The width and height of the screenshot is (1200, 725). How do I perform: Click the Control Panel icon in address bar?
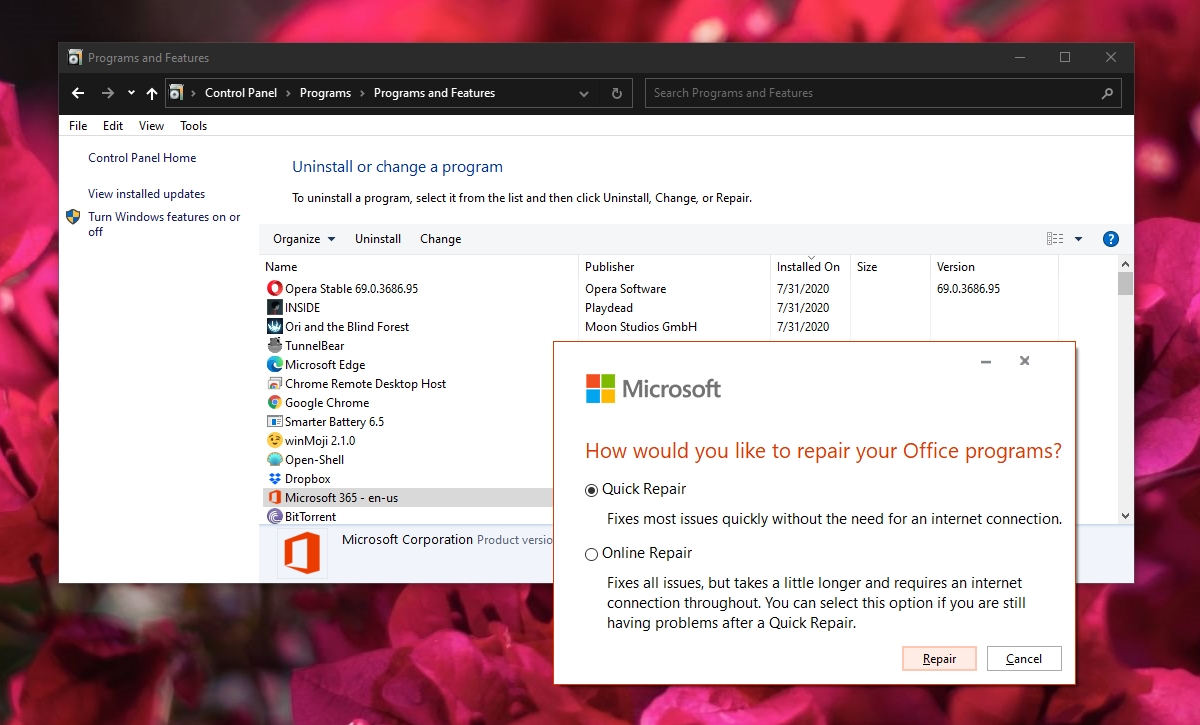(176, 93)
